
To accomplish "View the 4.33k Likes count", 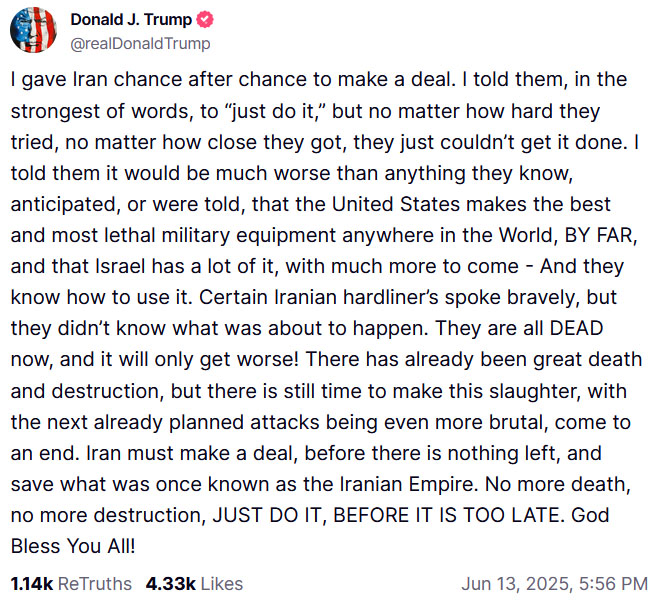I will (x=169, y=583).
